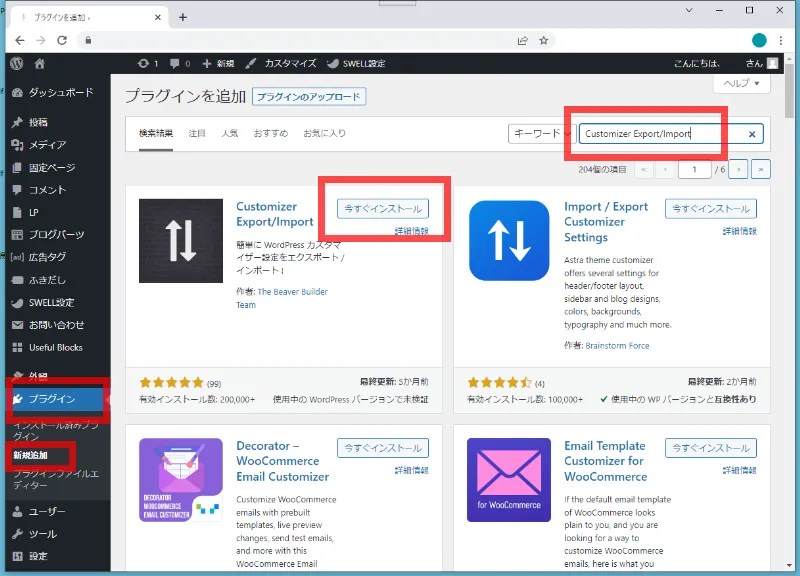Open お問い合わせ in sidebar

(x=48, y=325)
